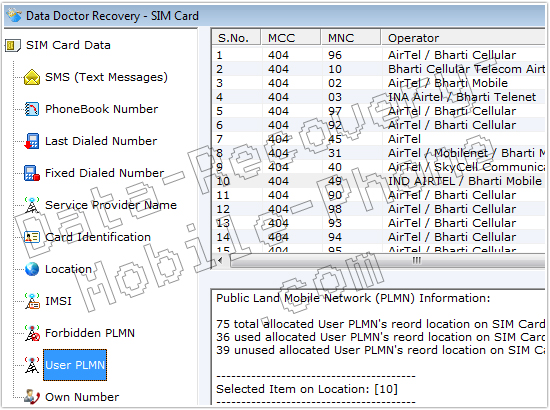Screen dimensions: 550x410
Task: Click the horizontal scrollbar left arrow
Action: [x=220, y=260]
